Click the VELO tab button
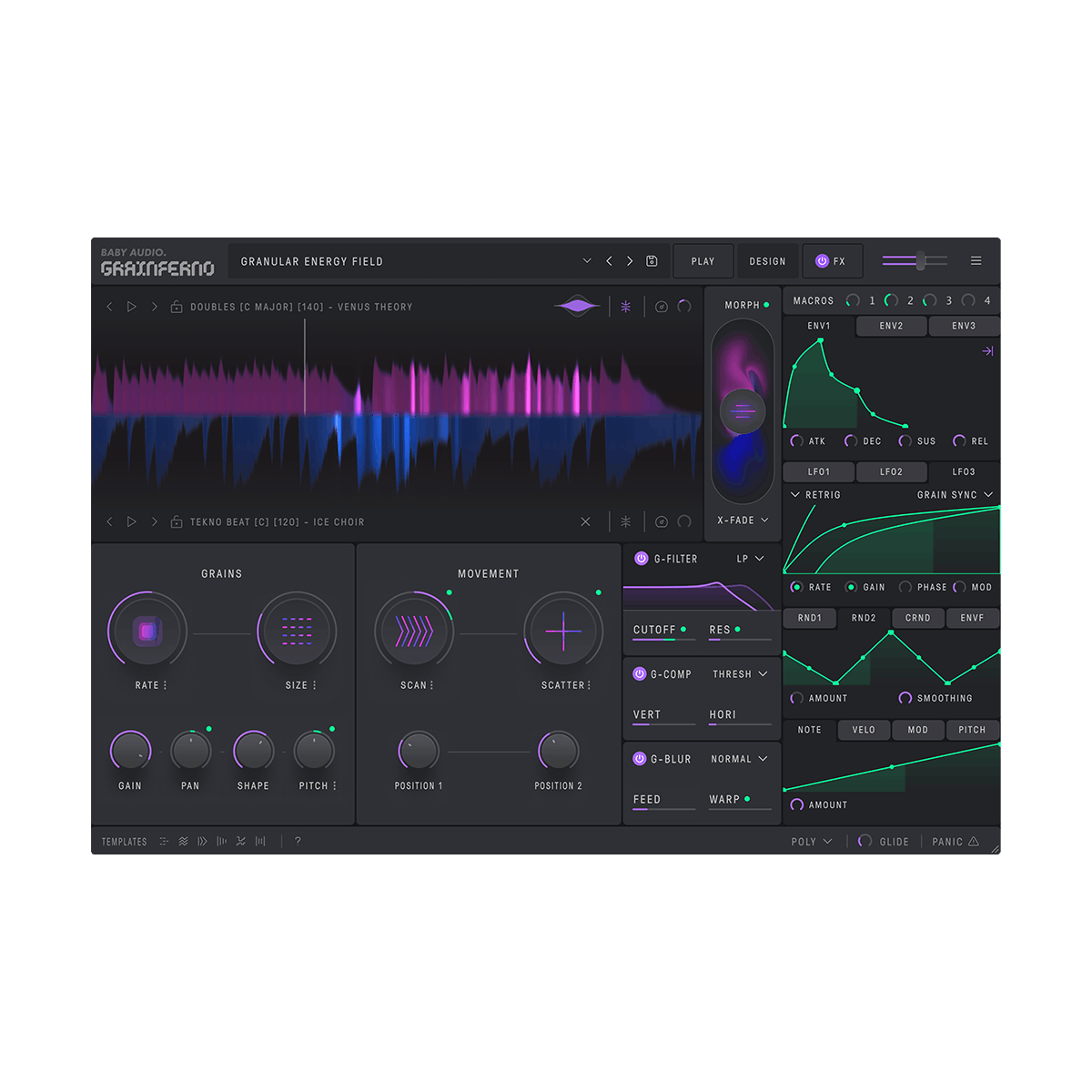The width and height of the screenshot is (1092, 1092). pos(864,730)
